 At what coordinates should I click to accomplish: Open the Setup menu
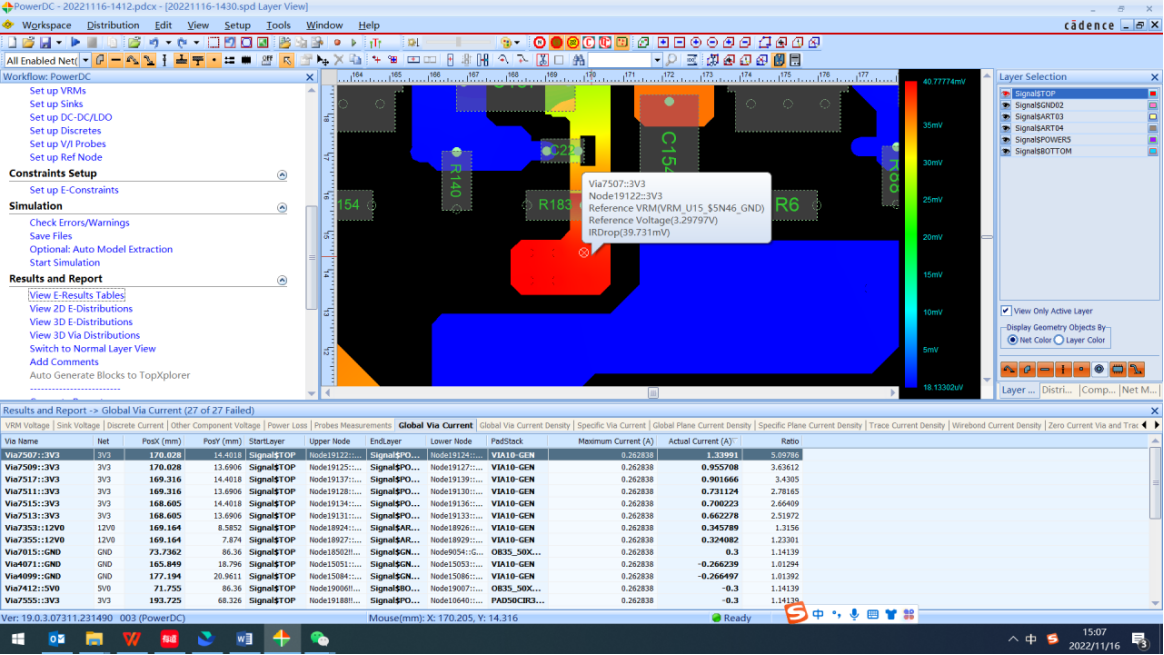[x=238, y=25]
